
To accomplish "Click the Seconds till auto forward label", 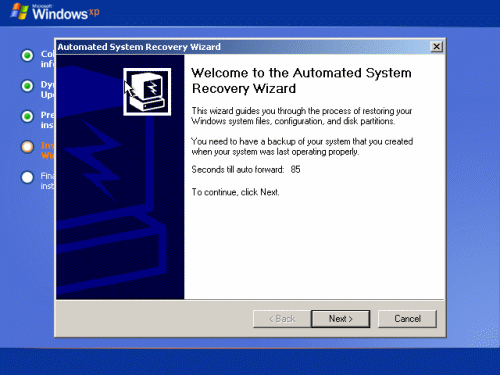I will 238,169.
